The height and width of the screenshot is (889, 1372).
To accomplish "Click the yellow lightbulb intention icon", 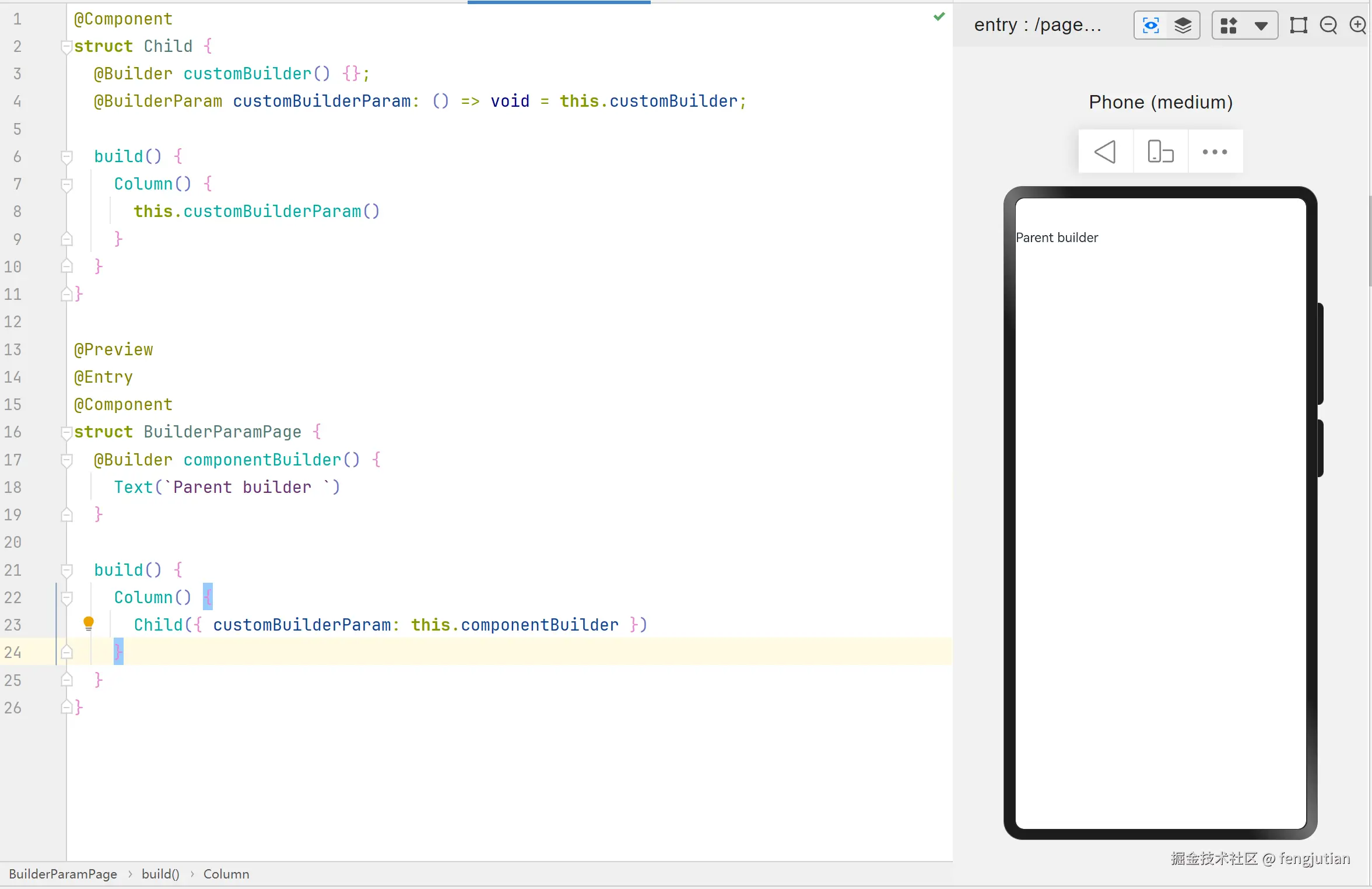I will (x=89, y=623).
